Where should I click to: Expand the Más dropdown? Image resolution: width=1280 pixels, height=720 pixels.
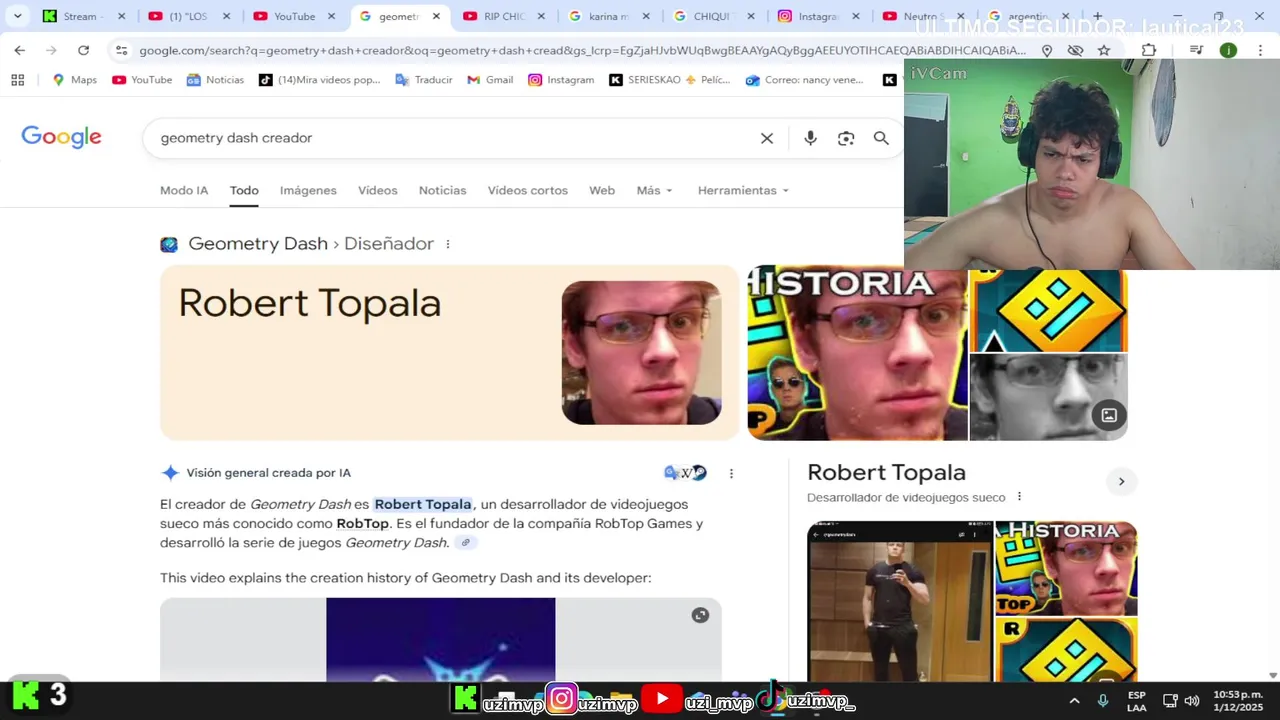pos(655,190)
